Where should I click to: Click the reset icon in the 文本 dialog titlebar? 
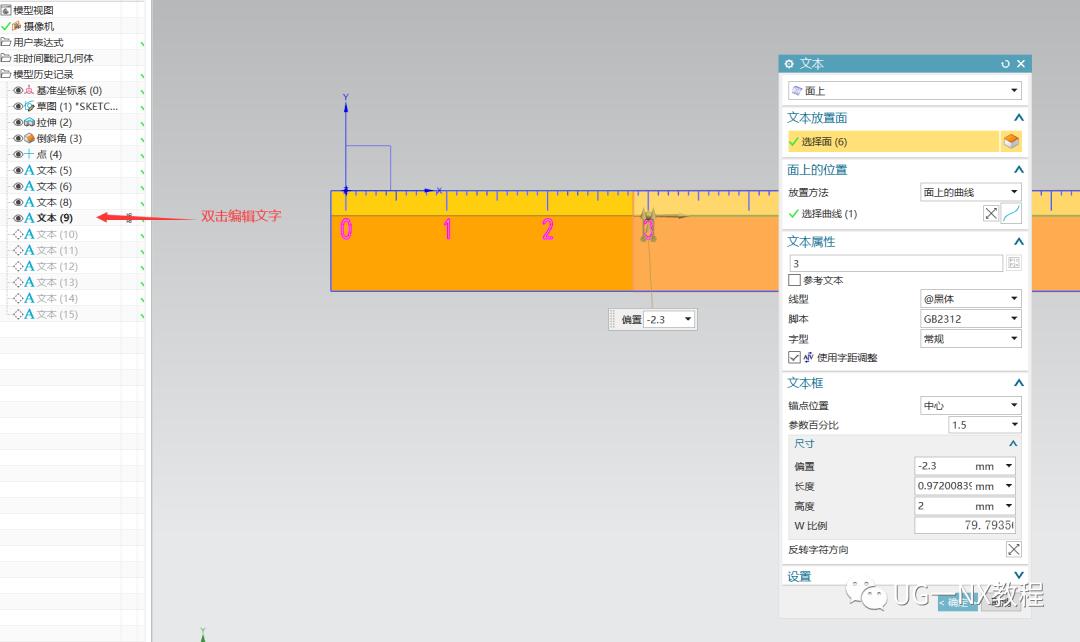tap(1005, 63)
